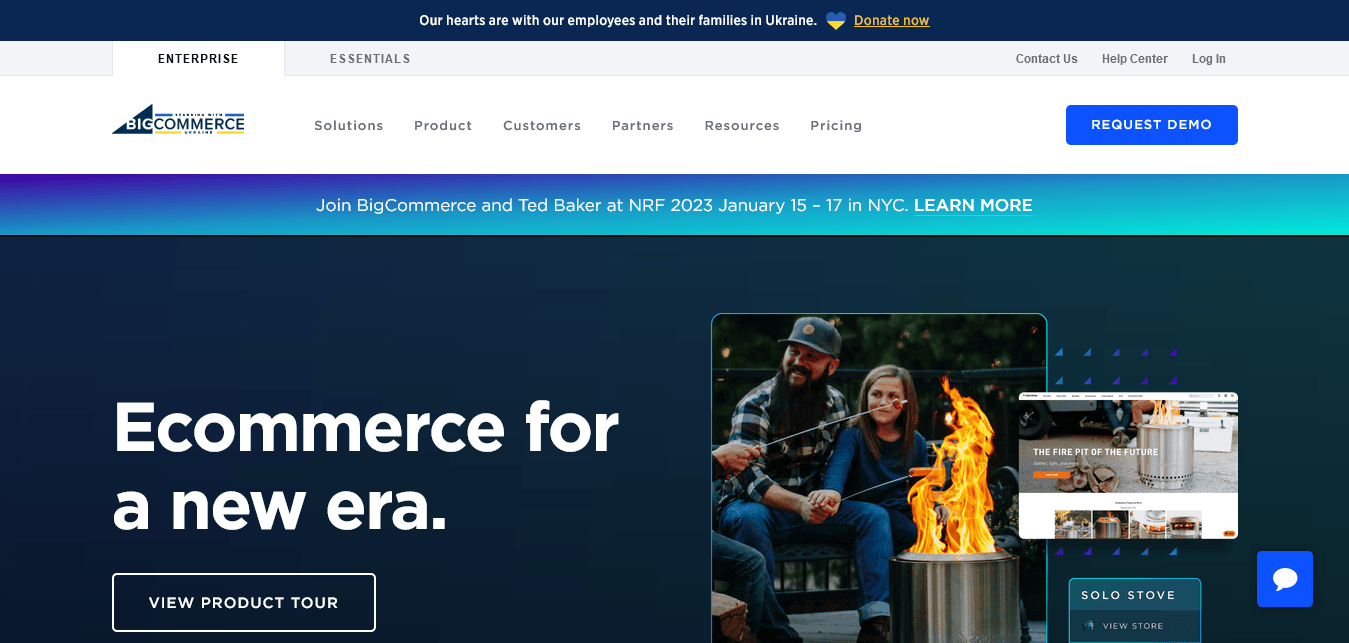This screenshot has width=1349, height=643.
Task: Open the Help Center
Action: click(1134, 58)
